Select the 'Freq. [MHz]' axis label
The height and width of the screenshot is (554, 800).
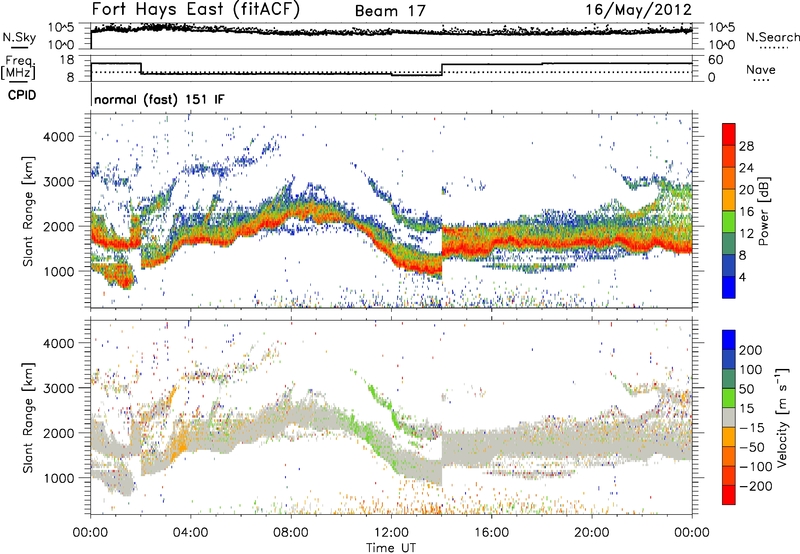click(x=18, y=68)
